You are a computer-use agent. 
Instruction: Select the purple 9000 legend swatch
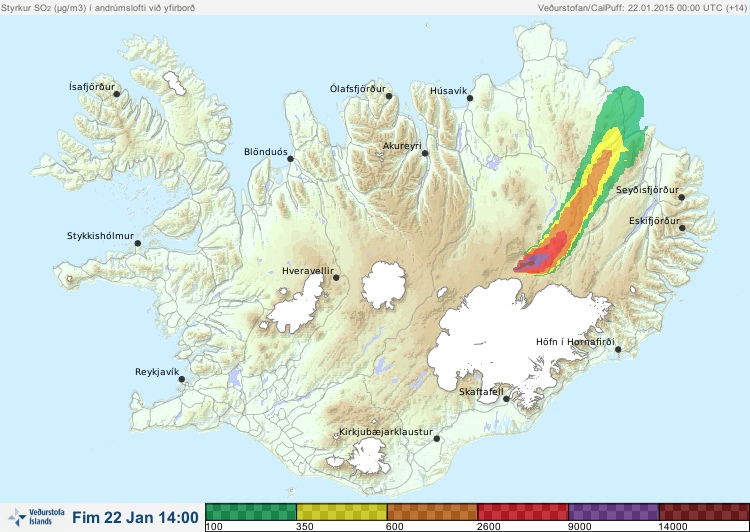pyautogui.click(x=613, y=512)
